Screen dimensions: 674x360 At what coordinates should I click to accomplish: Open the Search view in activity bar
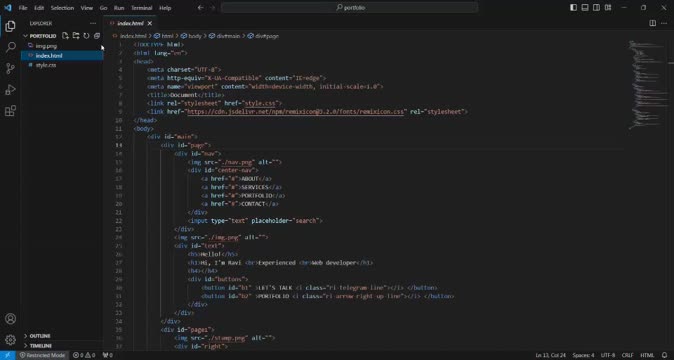pos(10,47)
